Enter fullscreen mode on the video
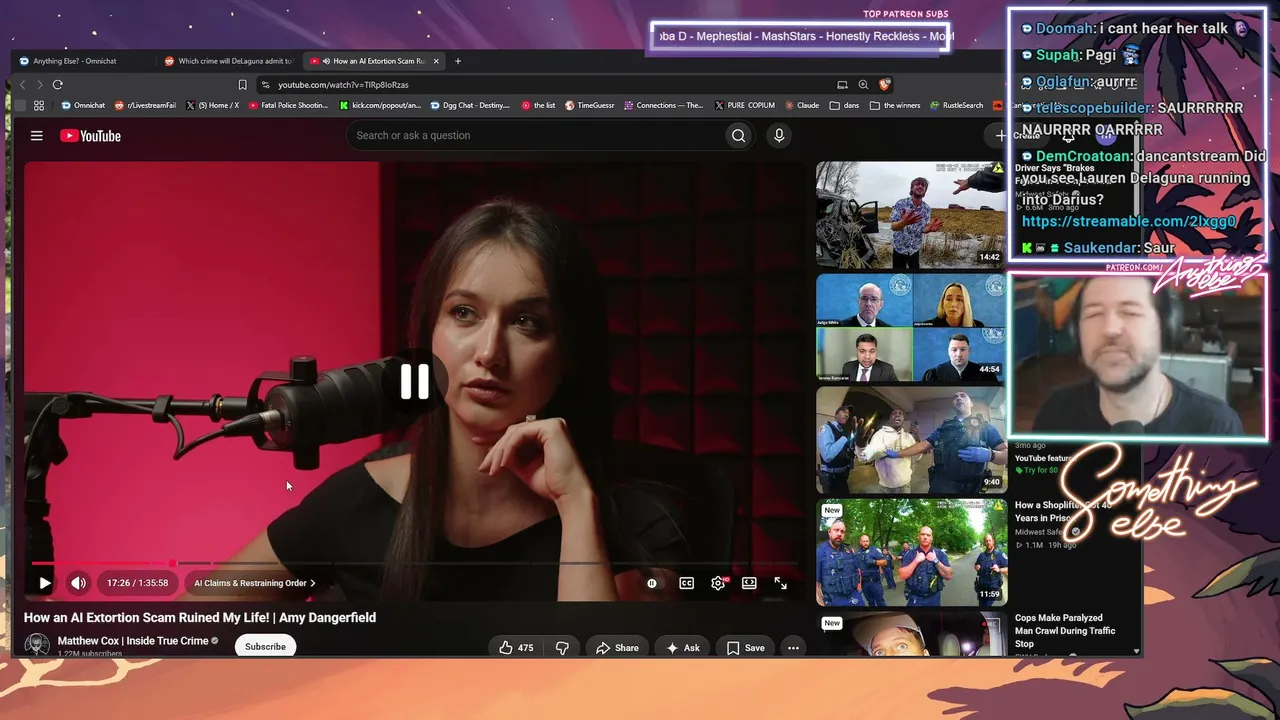 (x=781, y=583)
